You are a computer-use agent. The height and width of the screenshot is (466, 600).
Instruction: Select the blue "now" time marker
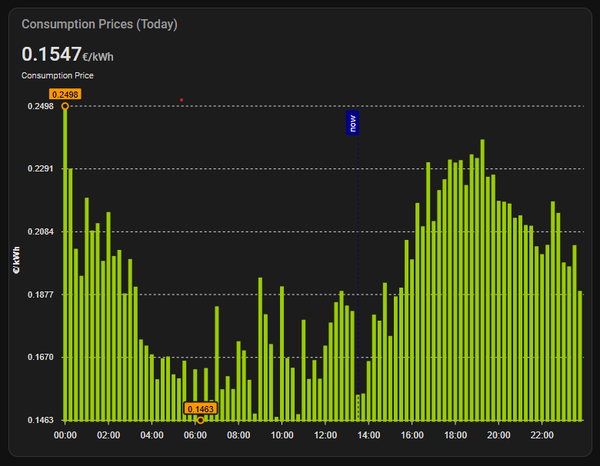(352, 122)
